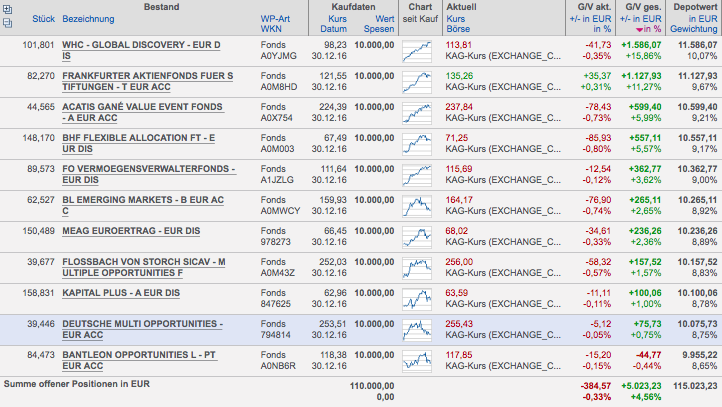Sort by Stück column header
Image resolution: width=722 pixels, height=407 pixels.
tap(43, 19)
